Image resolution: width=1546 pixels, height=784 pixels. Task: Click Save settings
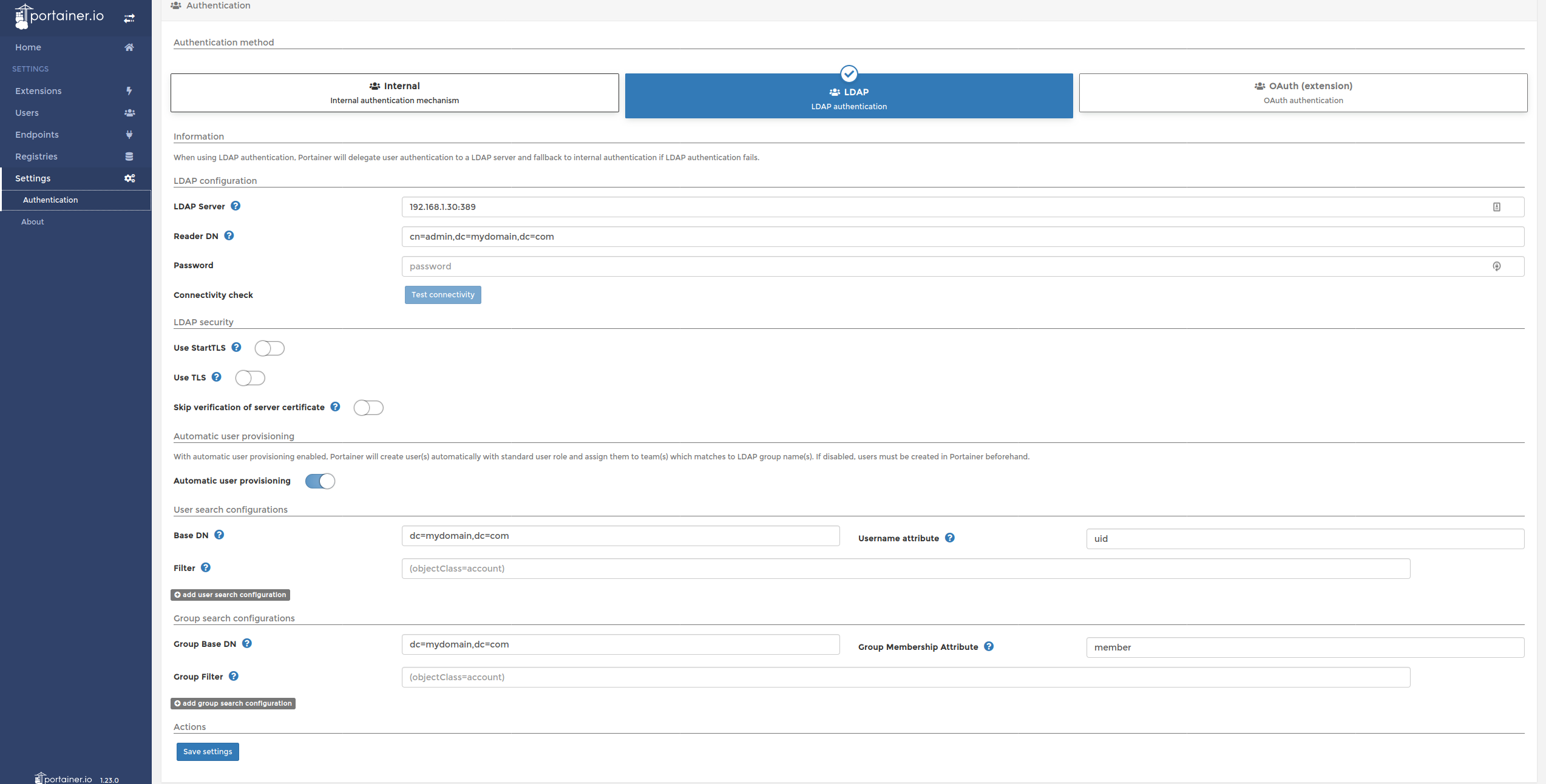(x=207, y=751)
